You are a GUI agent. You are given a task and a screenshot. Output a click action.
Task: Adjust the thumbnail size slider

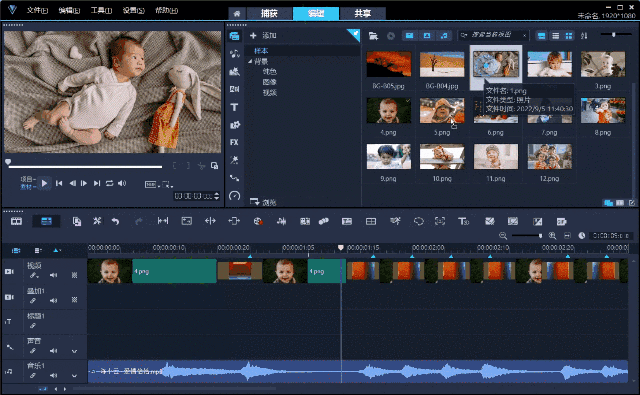[613, 35]
